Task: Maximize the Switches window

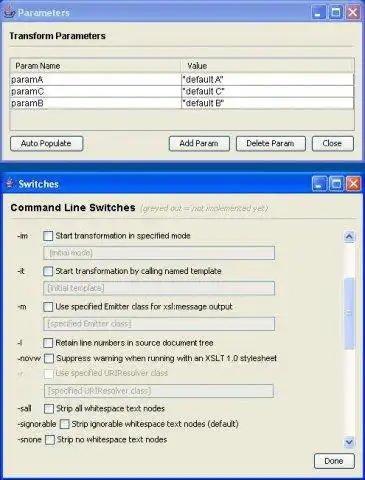Action: tap(336, 184)
